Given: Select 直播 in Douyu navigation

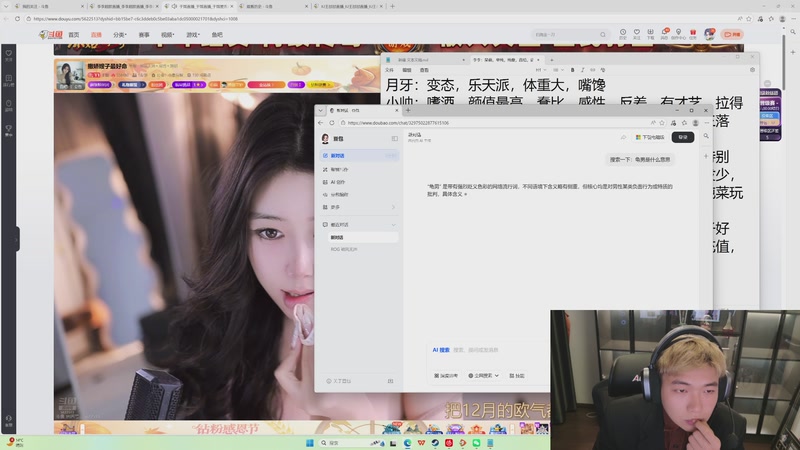Looking at the screenshot, I should pyautogui.click(x=96, y=35).
